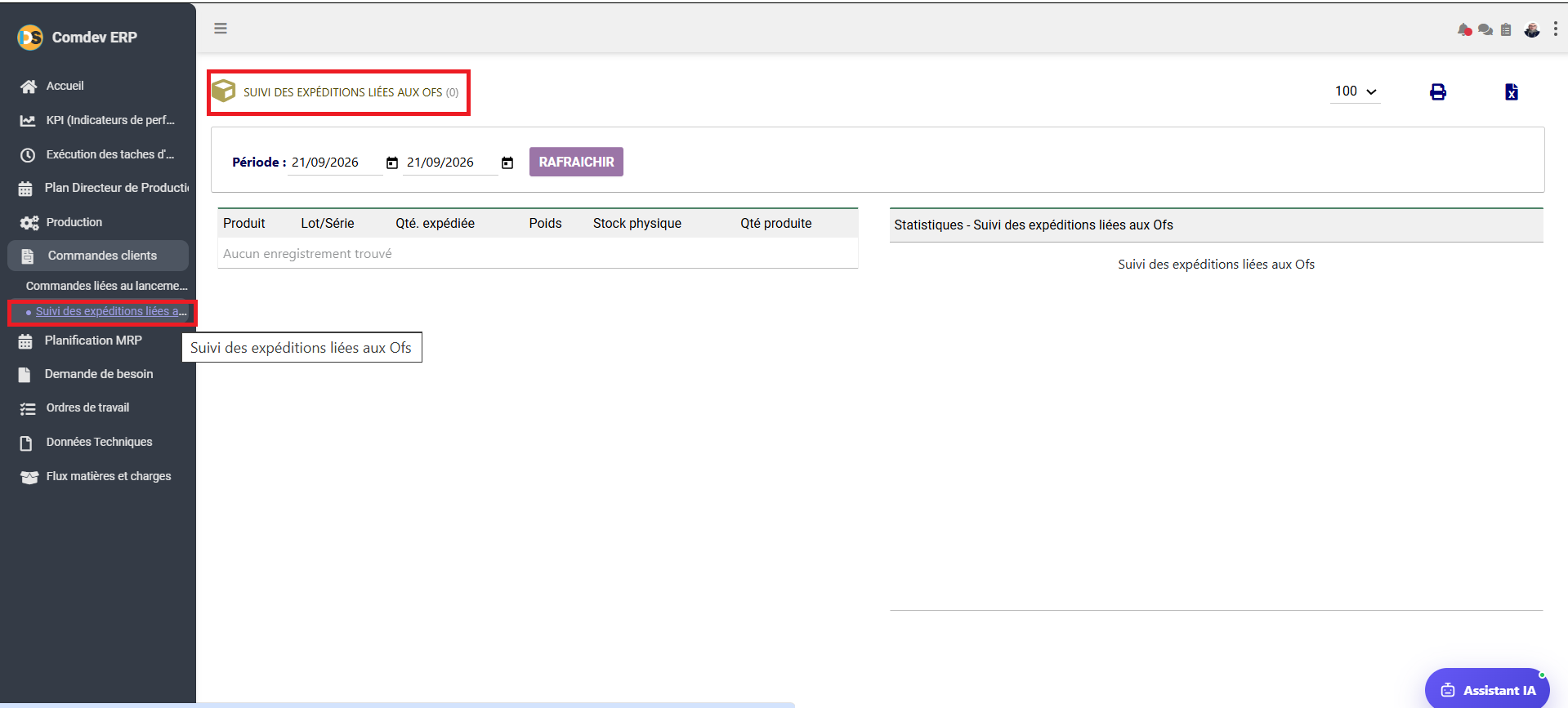This screenshot has height=708, width=1568.
Task: Edit the period end date field
Action: point(450,163)
